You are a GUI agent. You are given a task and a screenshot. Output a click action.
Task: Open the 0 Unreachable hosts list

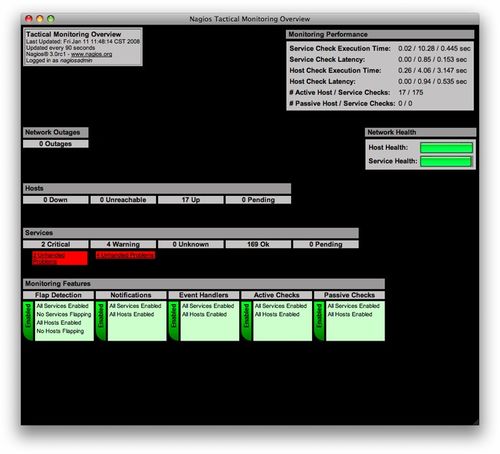coord(123,200)
